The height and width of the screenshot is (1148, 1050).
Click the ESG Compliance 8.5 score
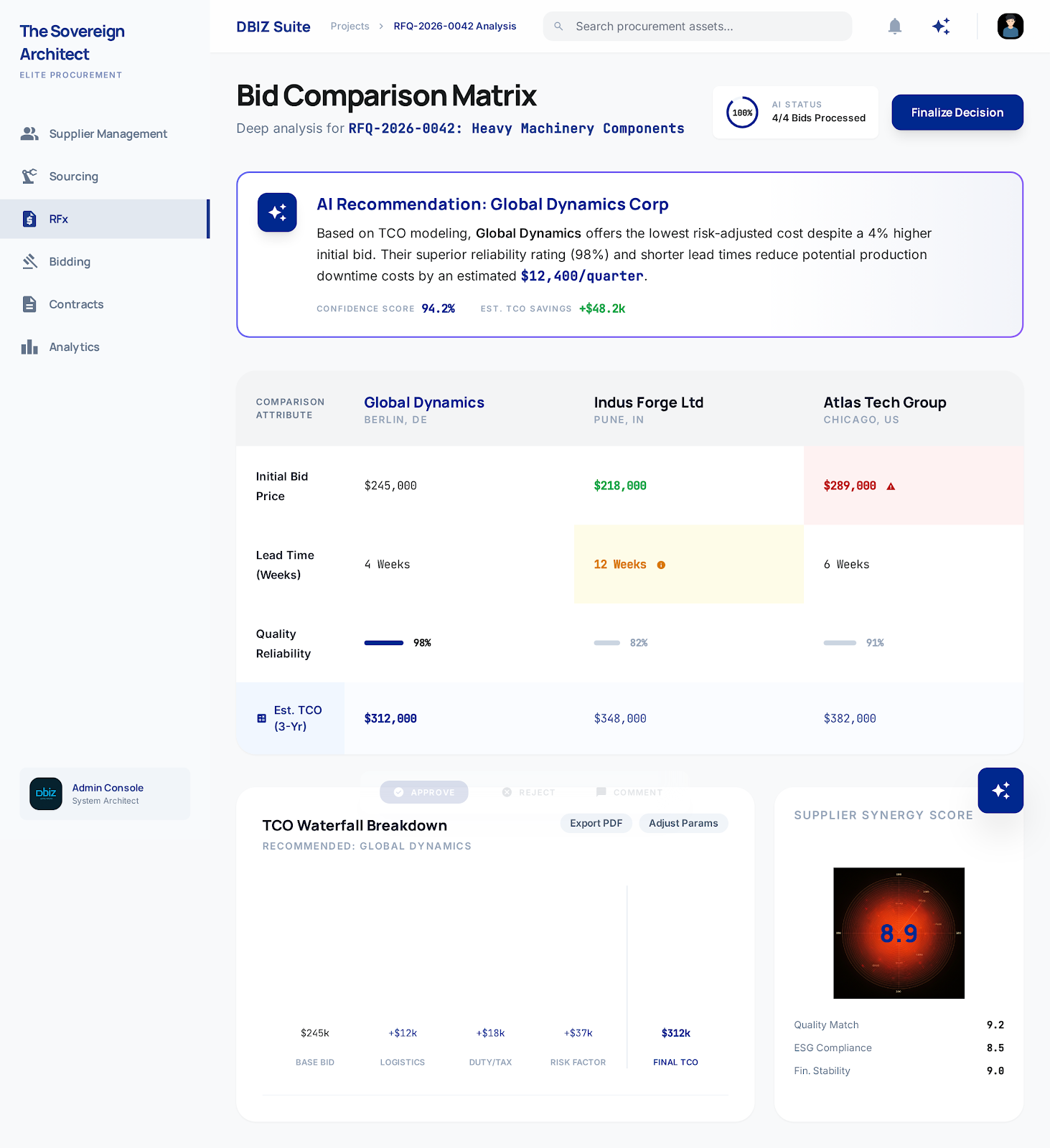pyautogui.click(x=995, y=1048)
